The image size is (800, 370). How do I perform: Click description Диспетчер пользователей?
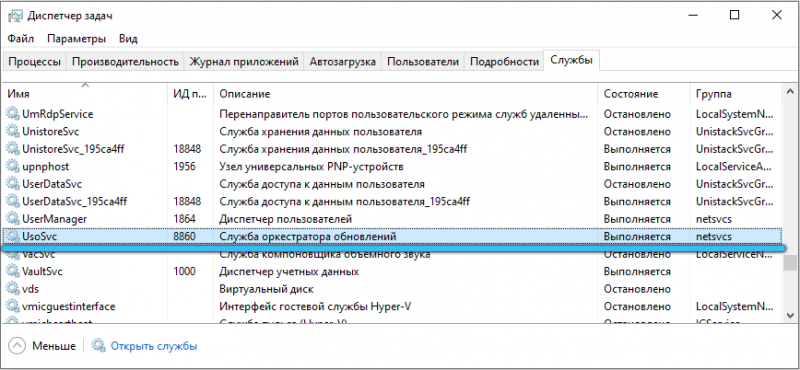click(x=286, y=219)
